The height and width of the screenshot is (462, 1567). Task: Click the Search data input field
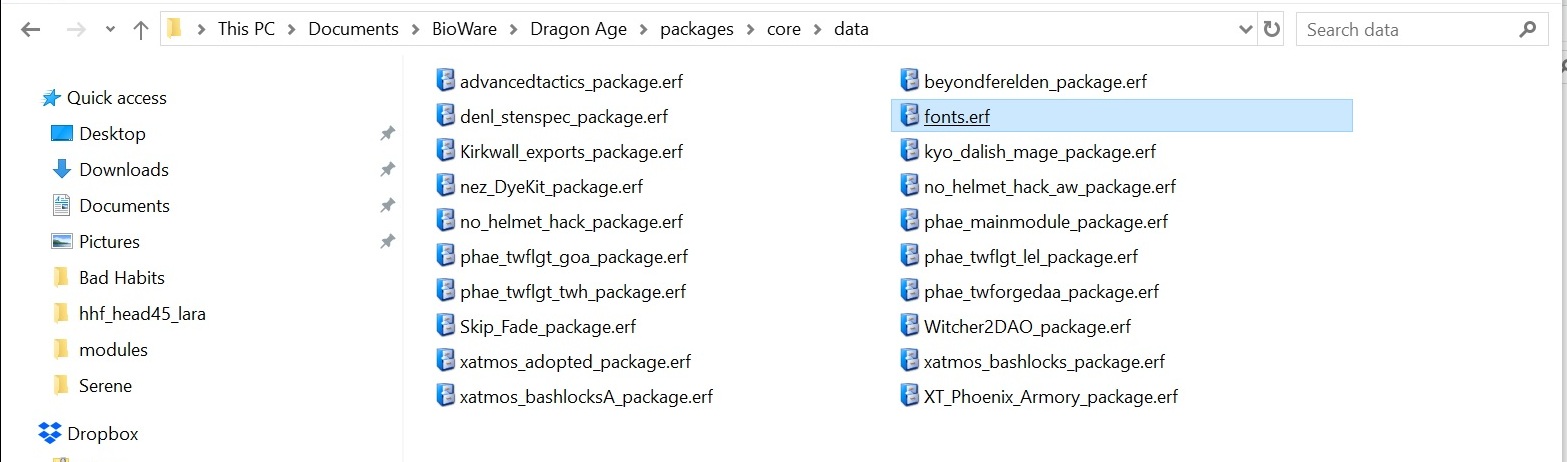(1404, 29)
